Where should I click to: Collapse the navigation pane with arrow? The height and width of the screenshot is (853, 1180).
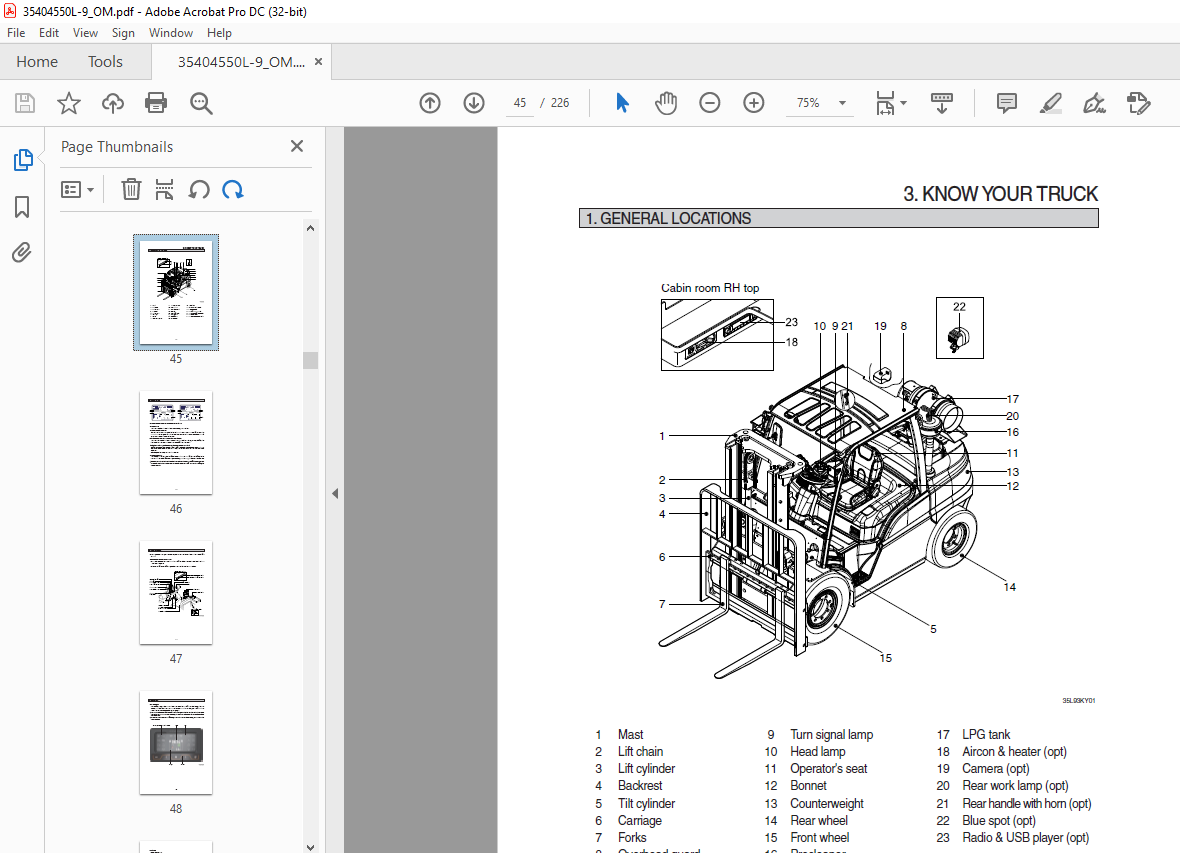[x=335, y=494]
